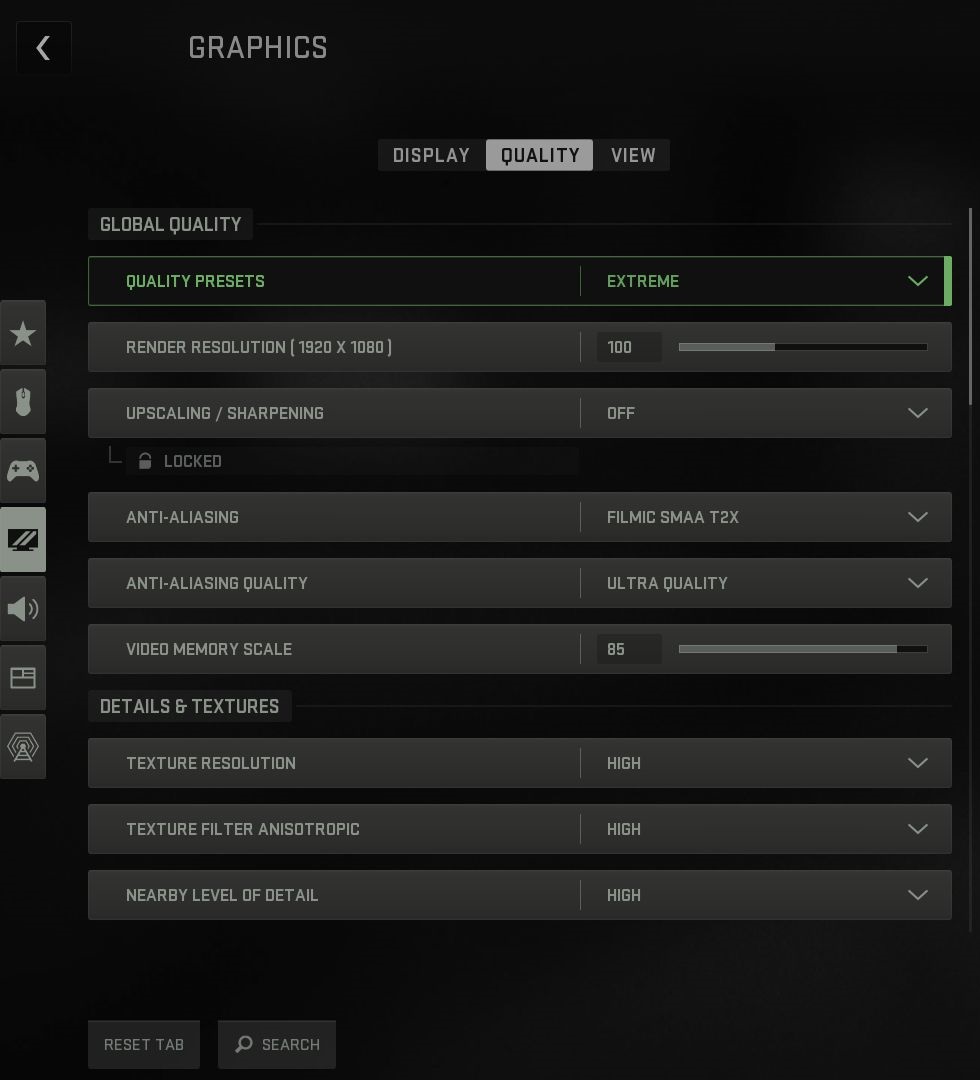This screenshot has height=1080, width=980.
Task: Click the back arrow icon
Action: coord(43,48)
